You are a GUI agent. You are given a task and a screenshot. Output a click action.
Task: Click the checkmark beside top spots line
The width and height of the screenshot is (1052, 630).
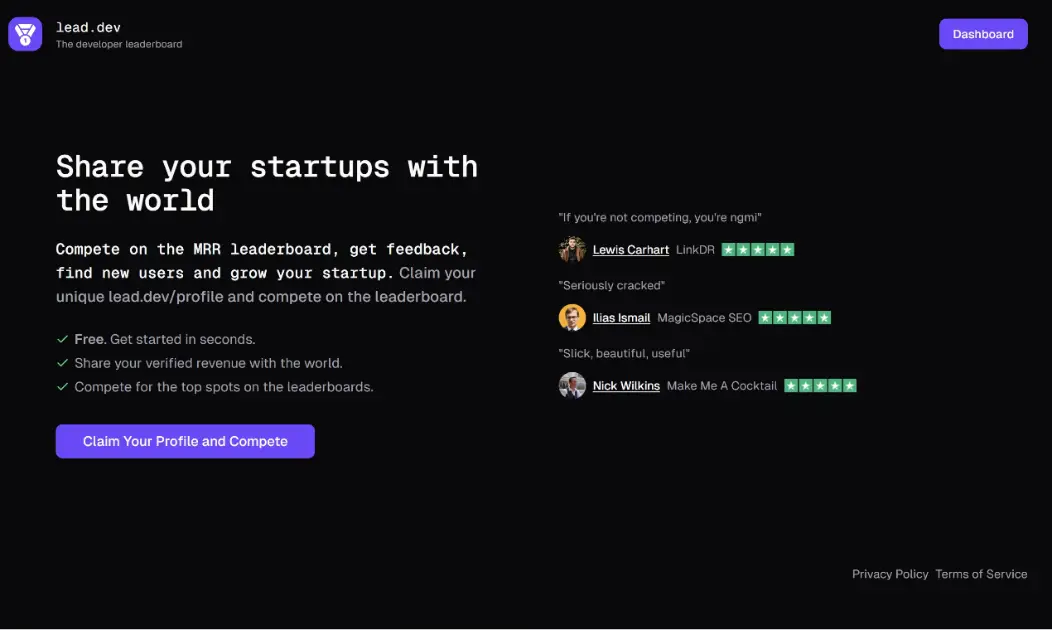[x=62, y=386]
